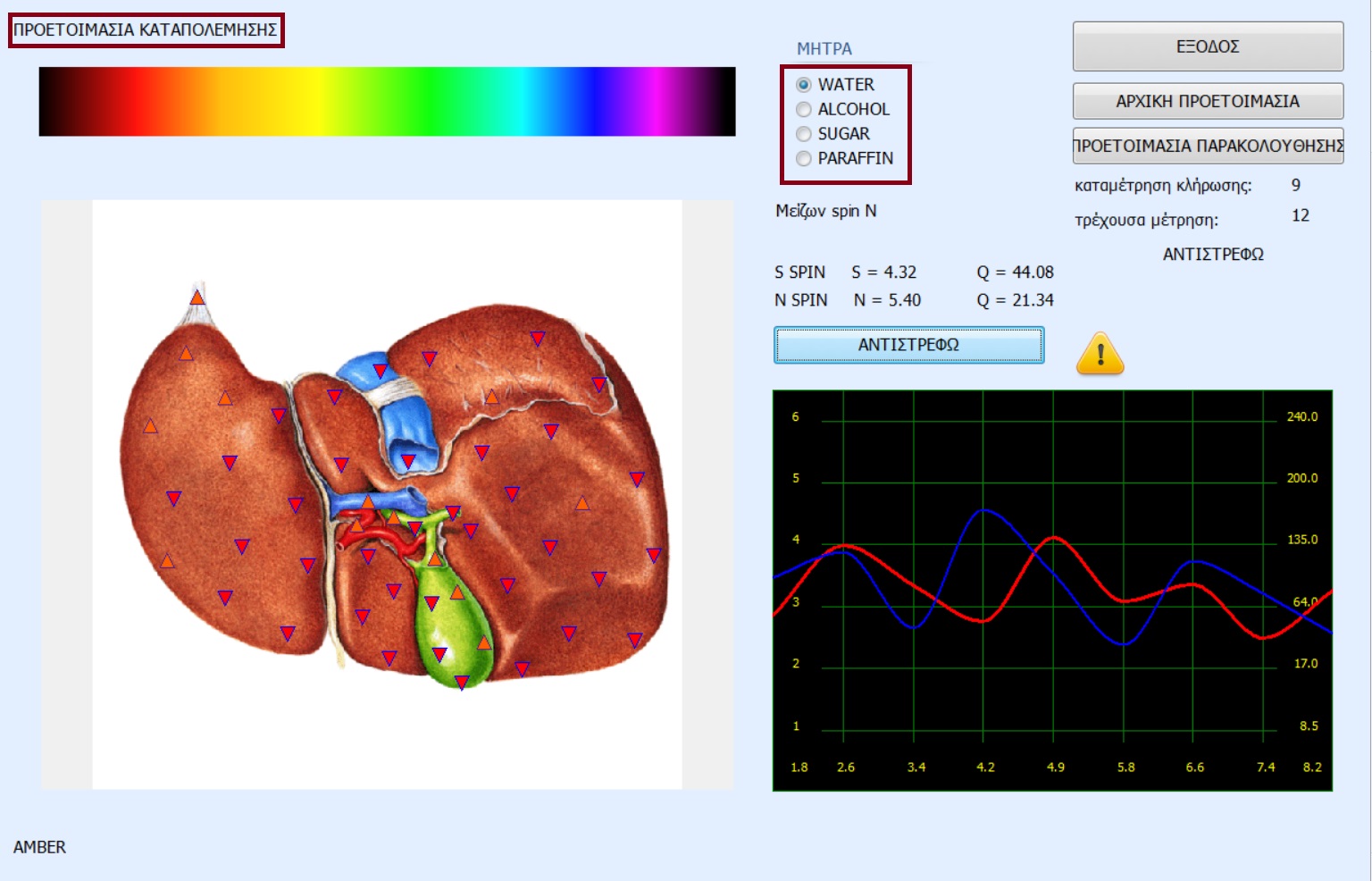1372x881 pixels.
Task: Click the count value 9
Action: (1296, 185)
